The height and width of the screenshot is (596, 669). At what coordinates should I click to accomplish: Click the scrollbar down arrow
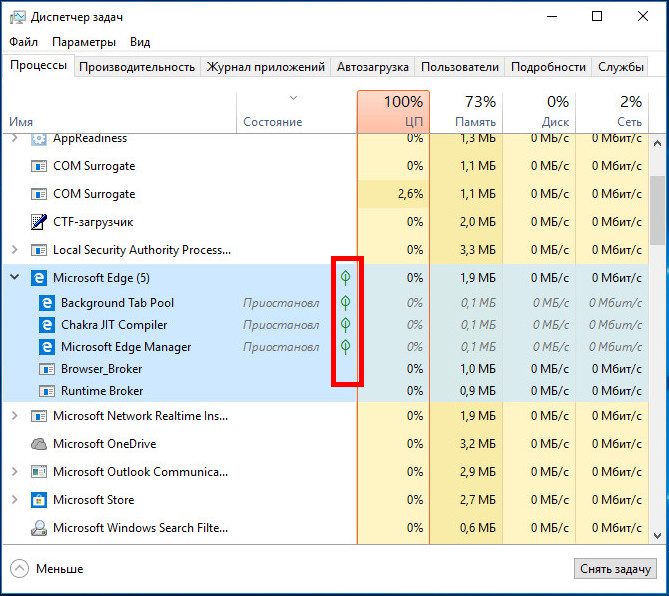[x=657, y=535]
